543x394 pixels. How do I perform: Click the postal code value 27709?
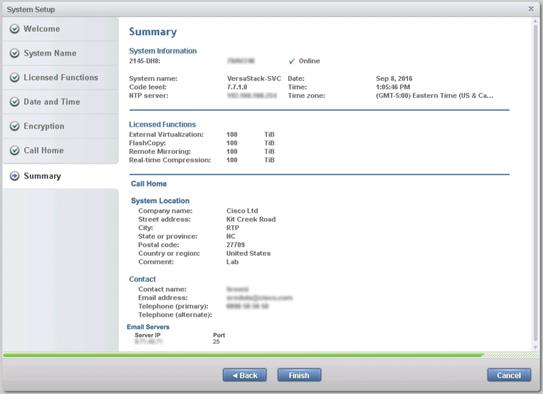(235, 245)
